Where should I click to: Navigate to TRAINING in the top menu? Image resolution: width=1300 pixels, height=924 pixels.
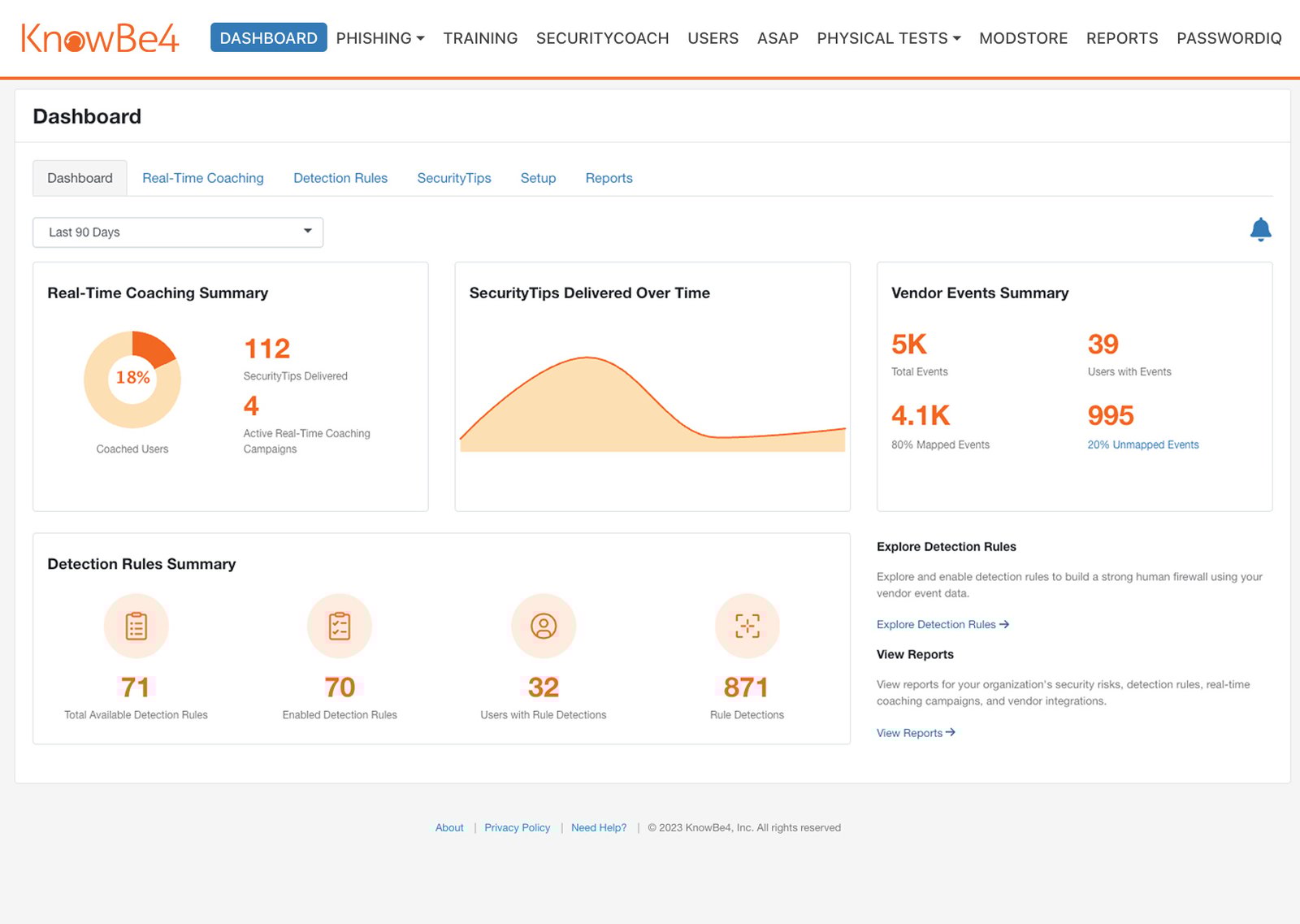click(480, 37)
